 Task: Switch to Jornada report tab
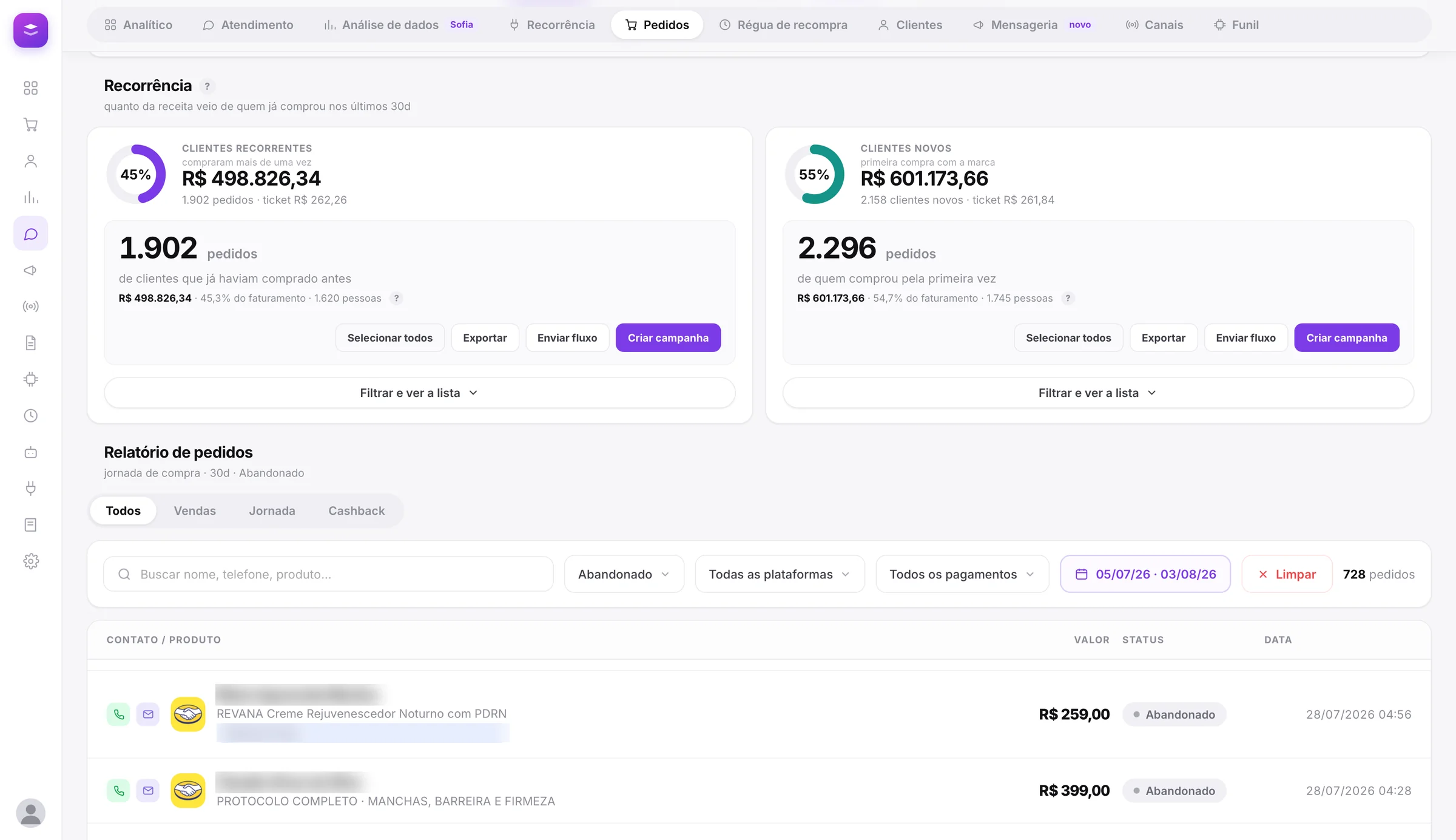click(x=272, y=511)
